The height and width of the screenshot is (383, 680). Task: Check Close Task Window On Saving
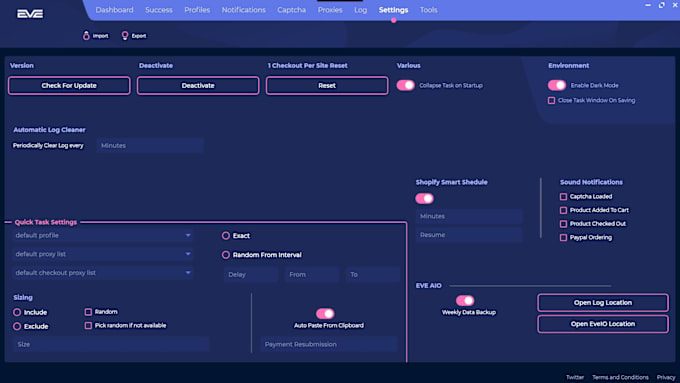(x=551, y=100)
